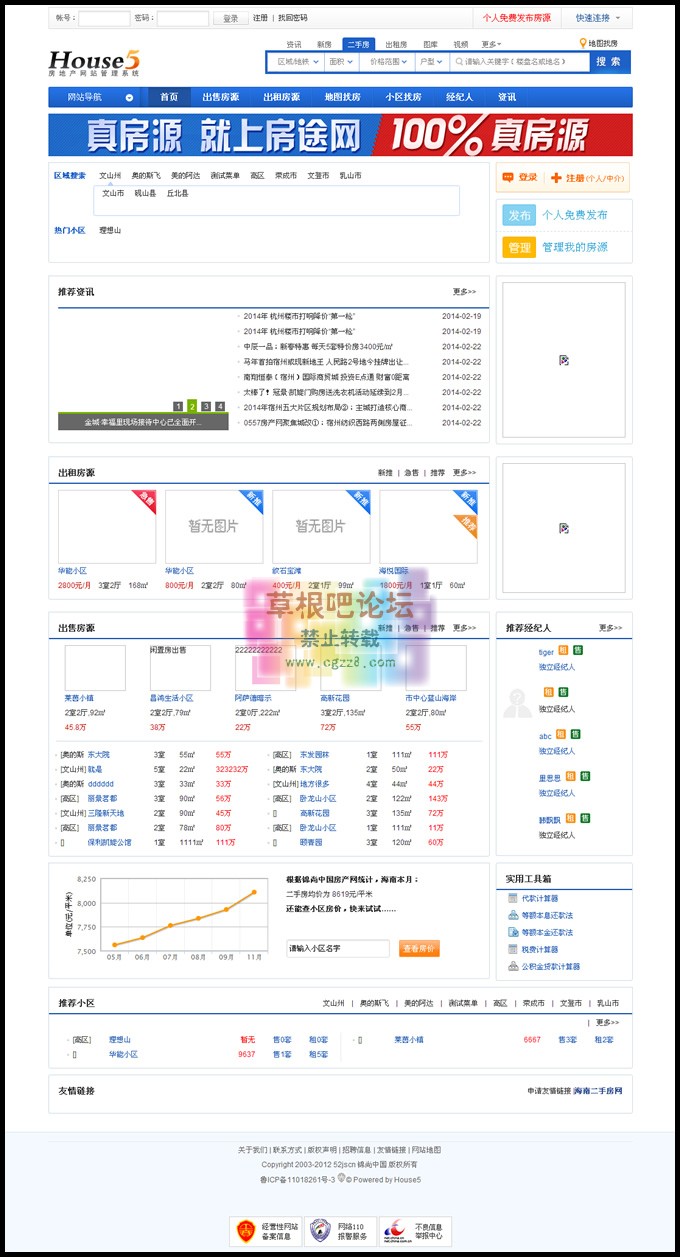Click the orange 管理 badge
Screen dimensions: 680x1257
519,247
